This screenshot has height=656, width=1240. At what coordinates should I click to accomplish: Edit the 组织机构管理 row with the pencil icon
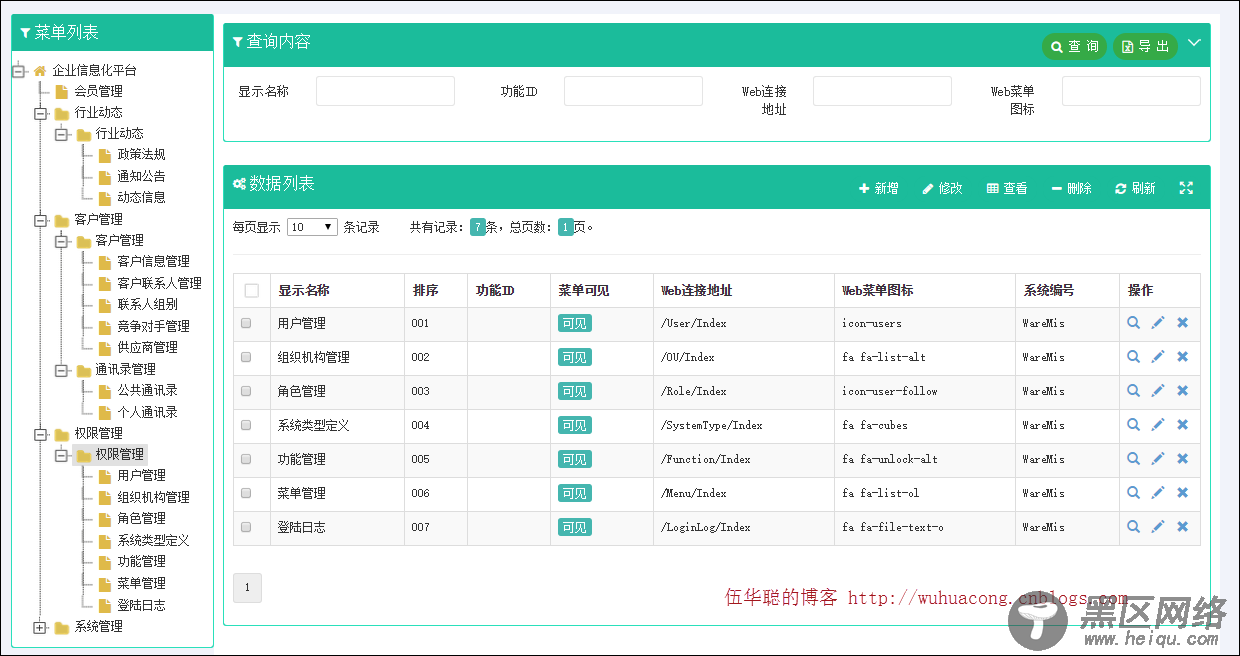coord(1158,357)
